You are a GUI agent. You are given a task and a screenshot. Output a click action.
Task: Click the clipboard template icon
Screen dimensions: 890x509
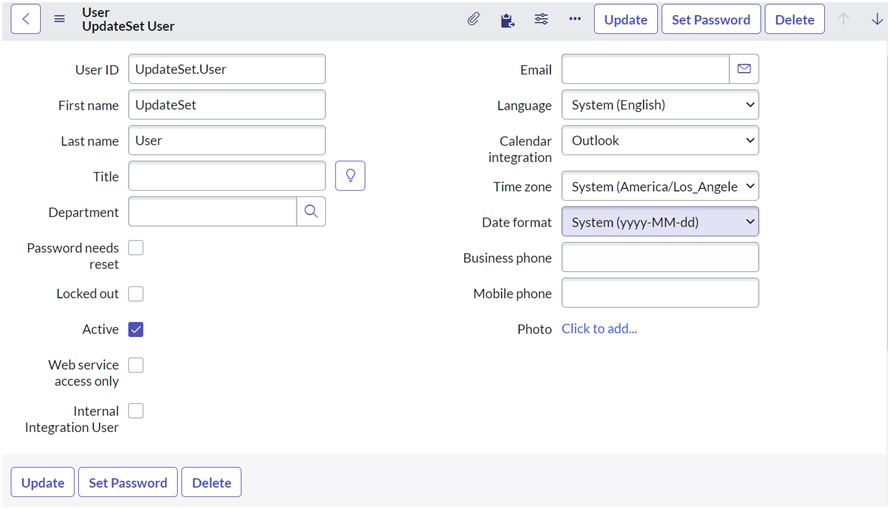[x=508, y=19]
